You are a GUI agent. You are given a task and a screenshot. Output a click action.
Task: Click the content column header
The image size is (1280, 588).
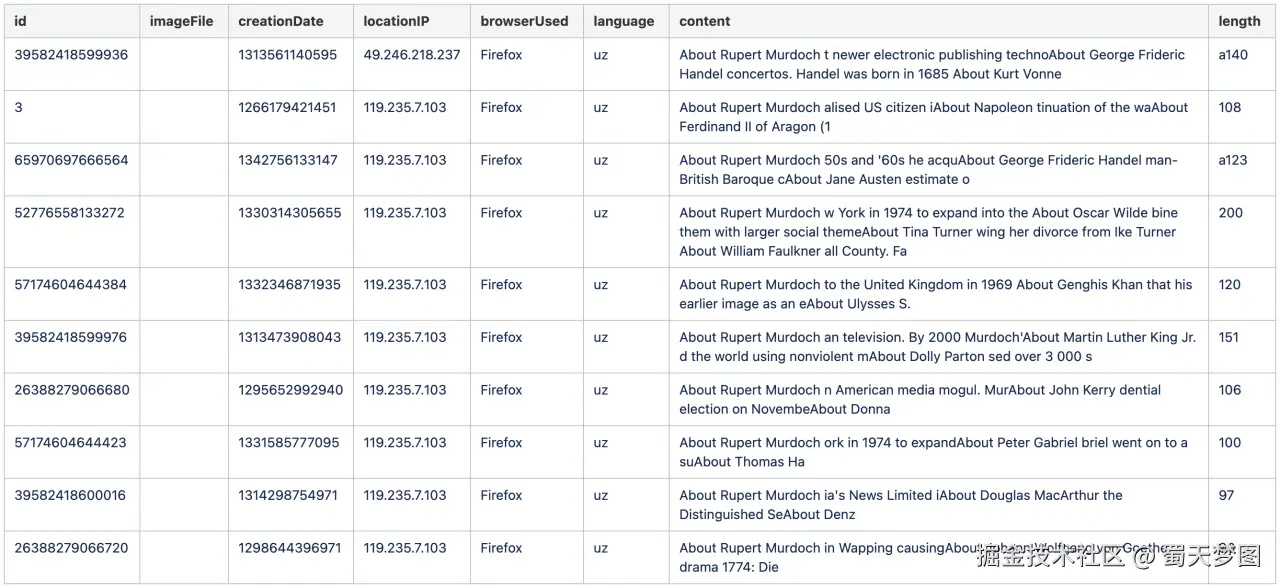[x=705, y=21]
